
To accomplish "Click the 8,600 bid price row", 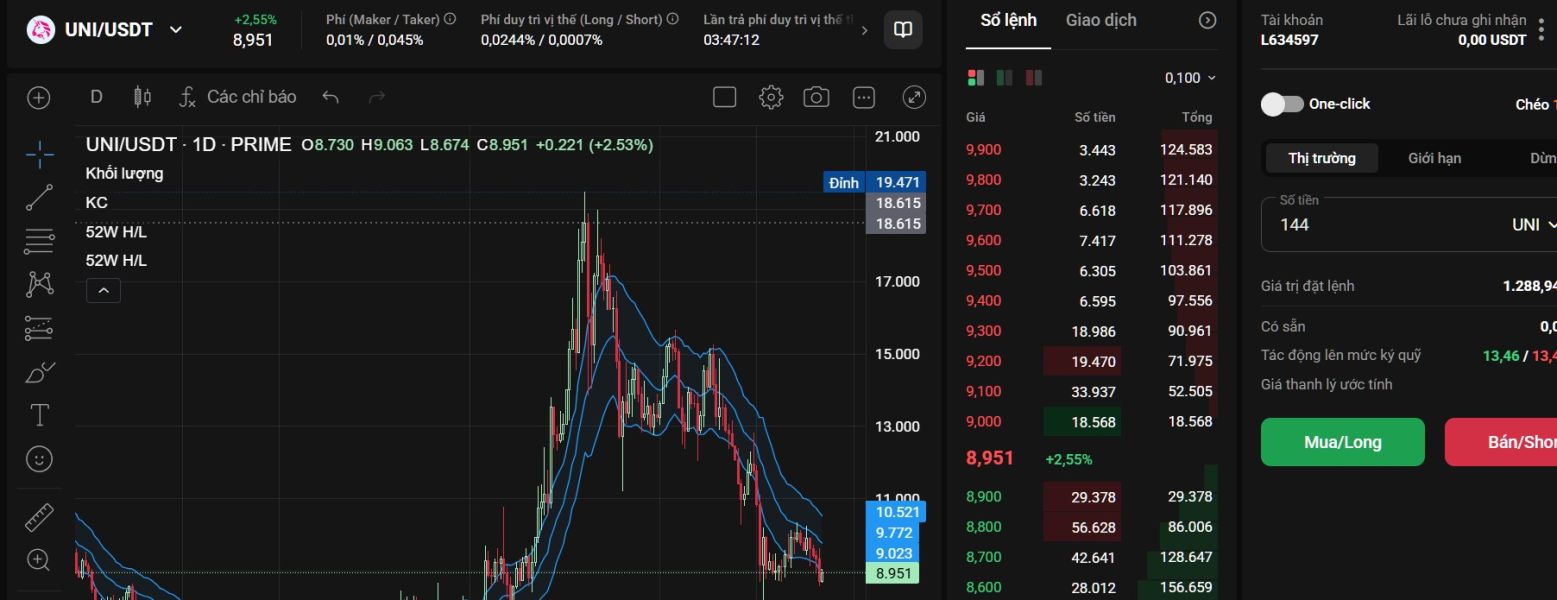I will point(1091,587).
